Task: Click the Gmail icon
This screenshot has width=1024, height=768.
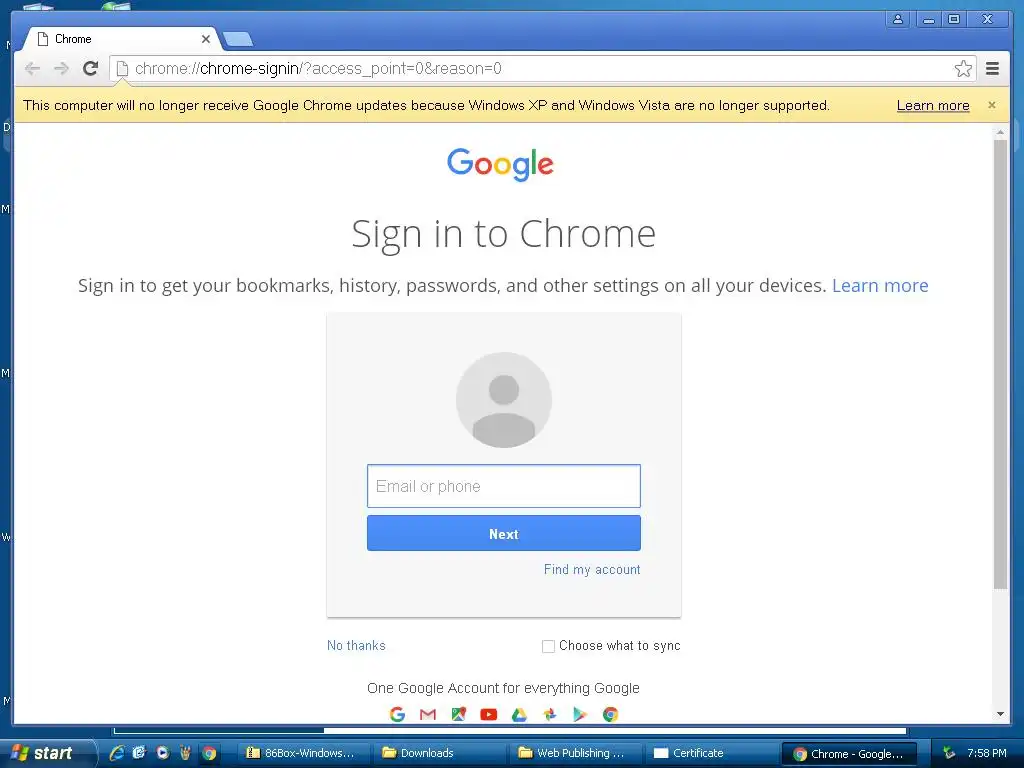Action: [x=428, y=714]
